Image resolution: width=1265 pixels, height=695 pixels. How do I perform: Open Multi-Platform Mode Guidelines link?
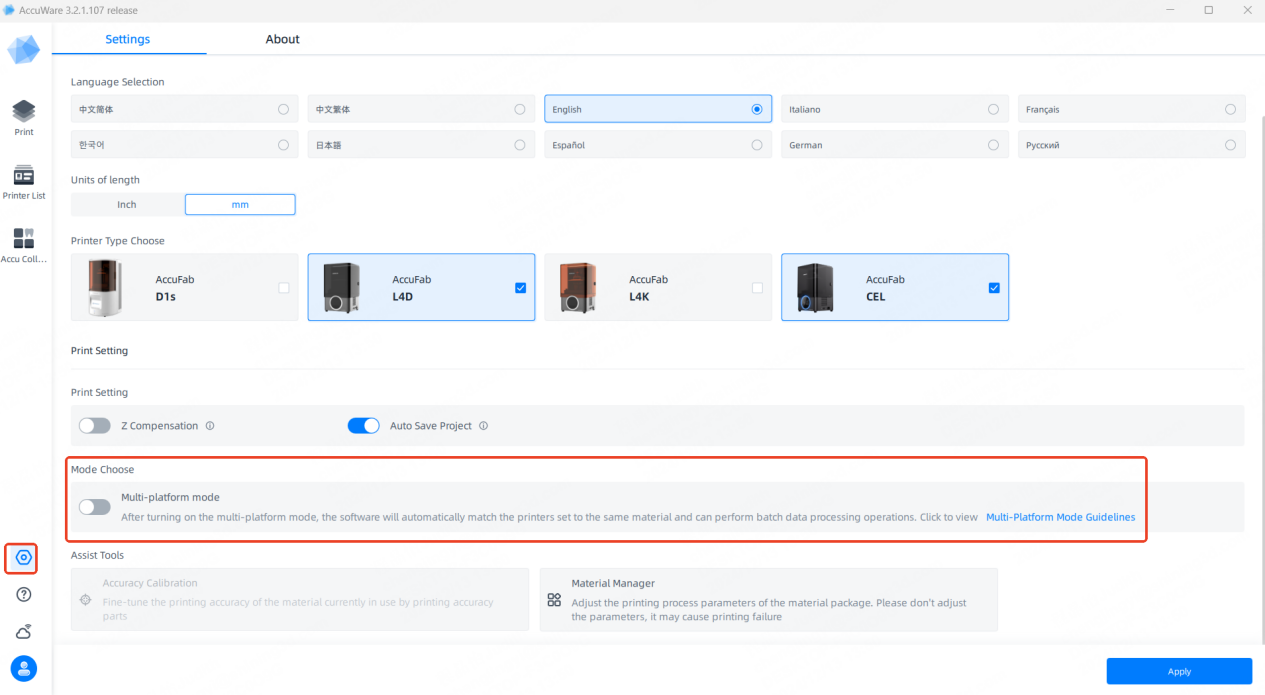coord(1061,517)
